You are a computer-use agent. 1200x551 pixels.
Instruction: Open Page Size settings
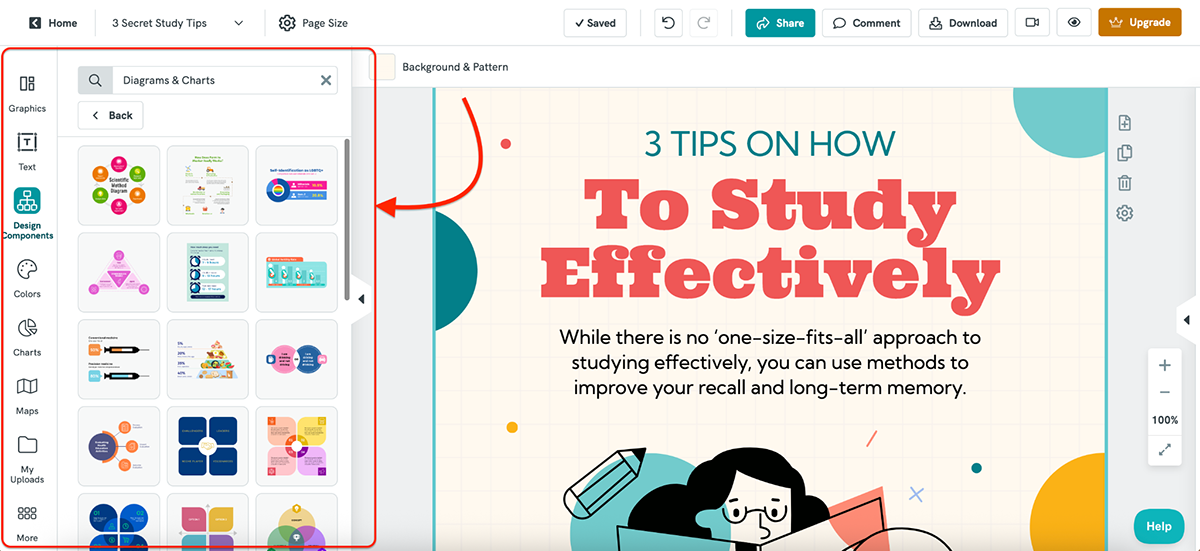coord(313,23)
